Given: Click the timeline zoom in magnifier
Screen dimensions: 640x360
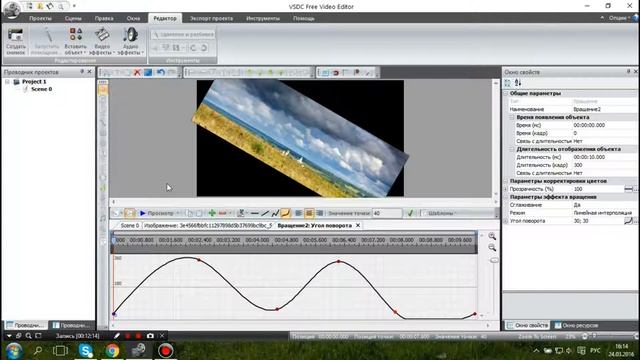Looking at the screenshot, I should pyautogui.click(x=492, y=236).
